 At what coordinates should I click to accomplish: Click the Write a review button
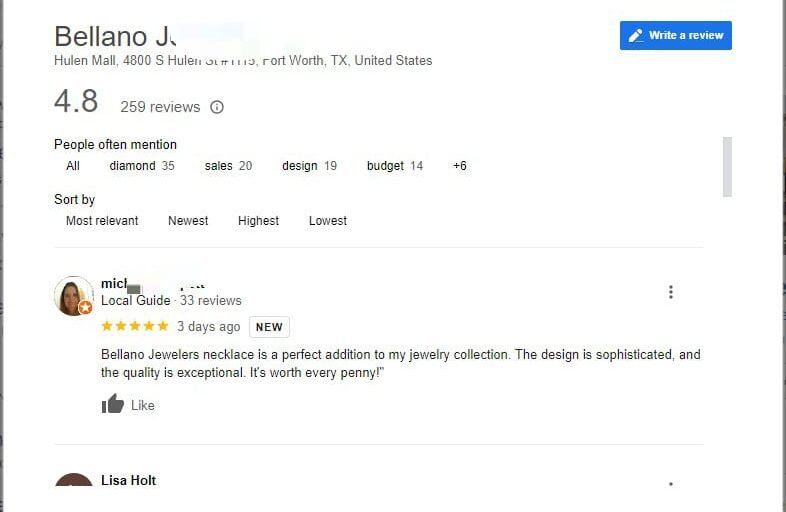675,36
